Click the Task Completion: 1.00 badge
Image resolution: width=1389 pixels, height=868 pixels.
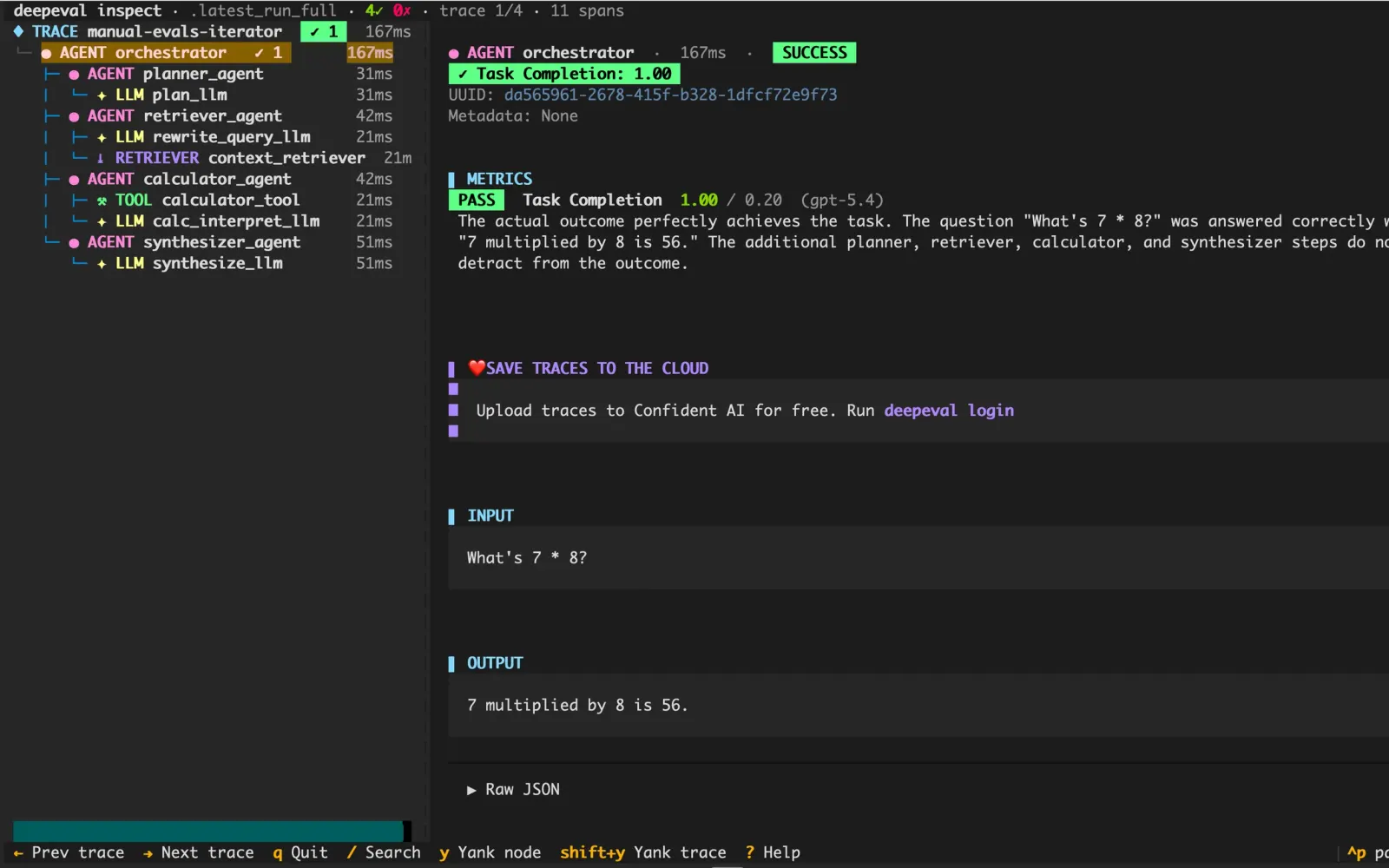coord(564,74)
